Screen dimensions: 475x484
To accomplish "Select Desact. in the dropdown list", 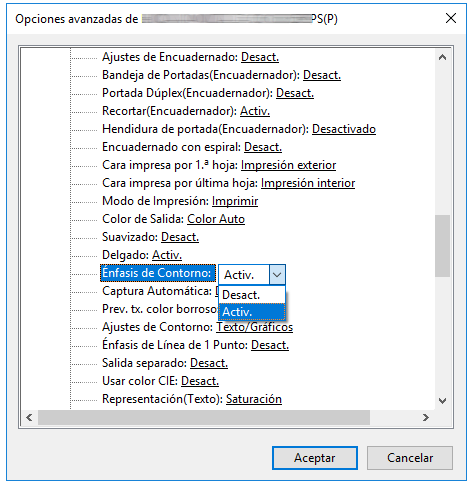I will coord(252,295).
